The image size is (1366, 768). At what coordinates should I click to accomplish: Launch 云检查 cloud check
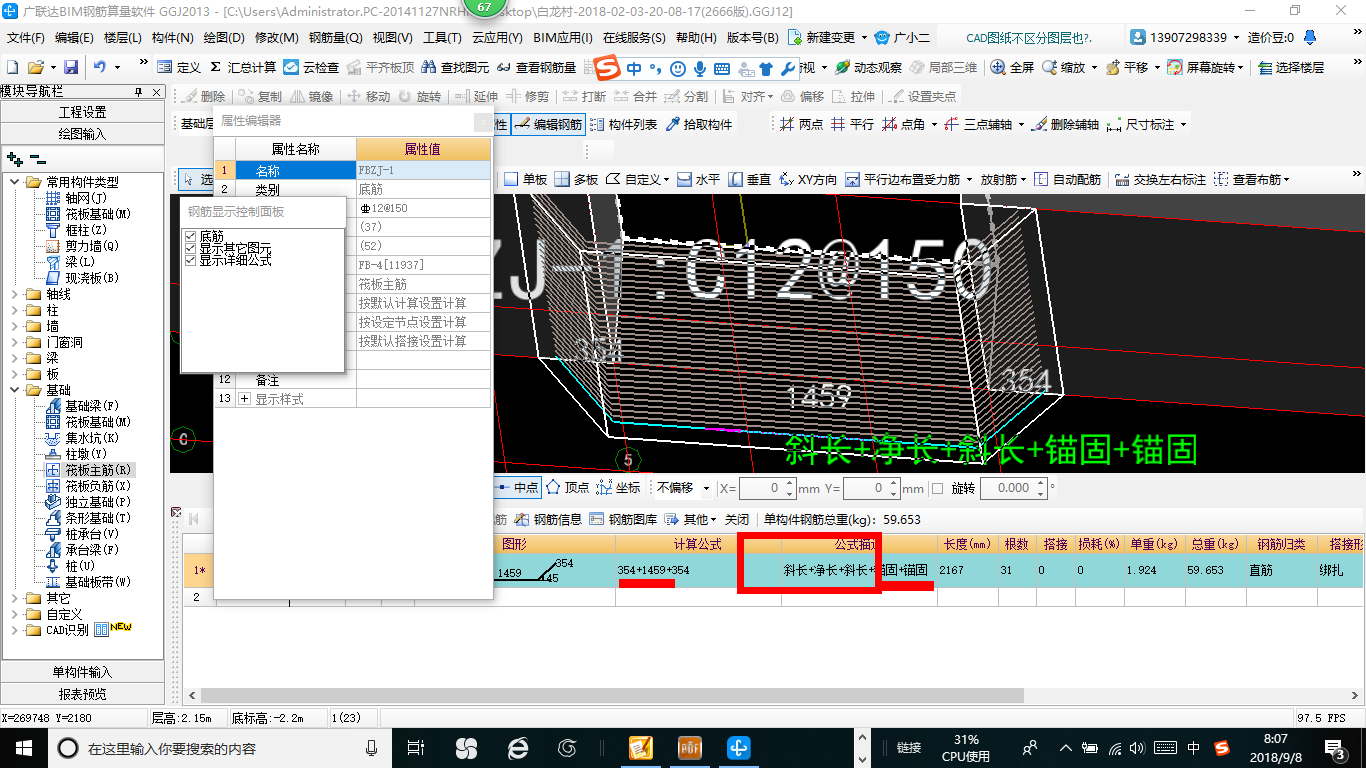[x=311, y=67]
